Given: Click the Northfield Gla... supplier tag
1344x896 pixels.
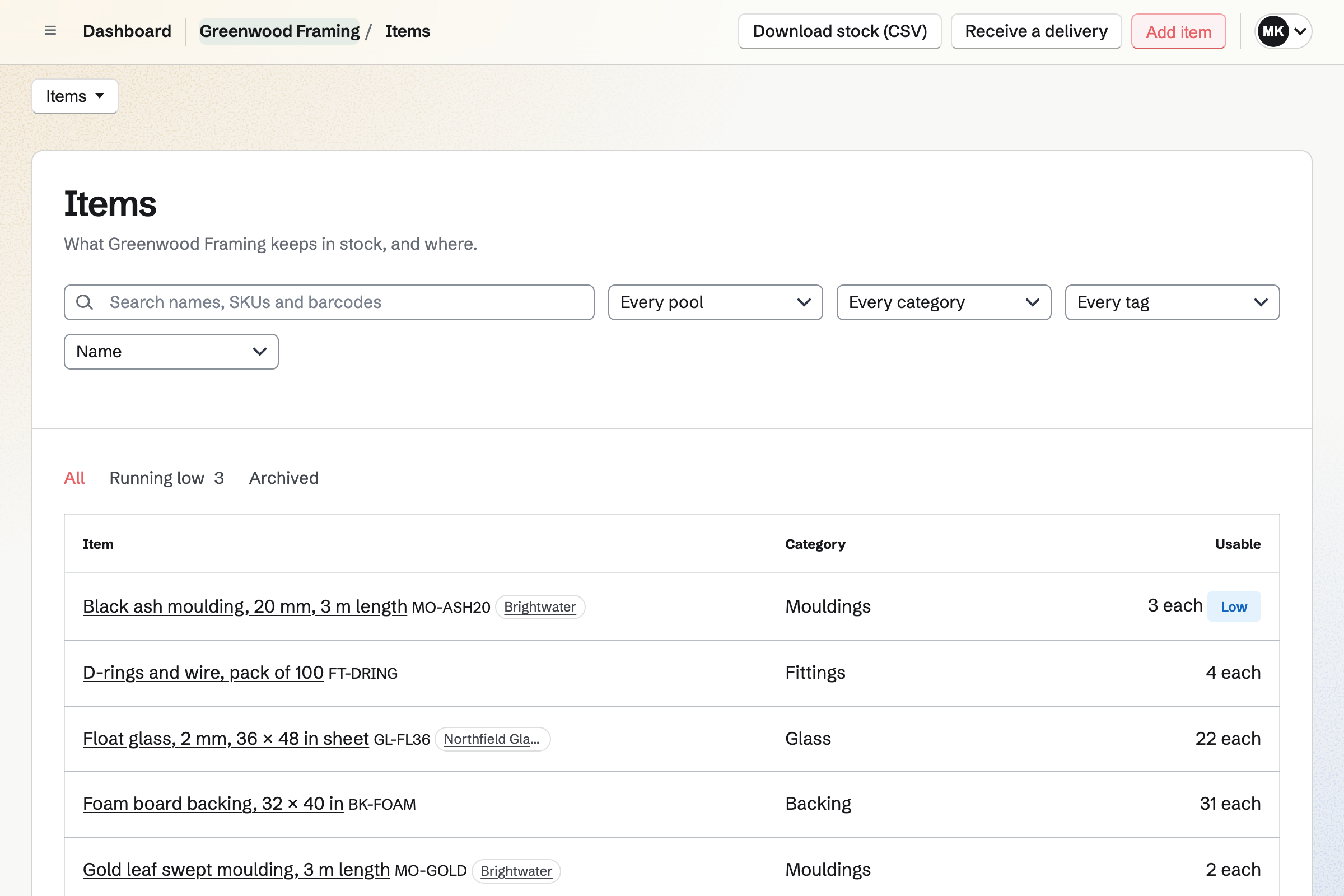Looking at the screenshot, I should coord(492,739).
